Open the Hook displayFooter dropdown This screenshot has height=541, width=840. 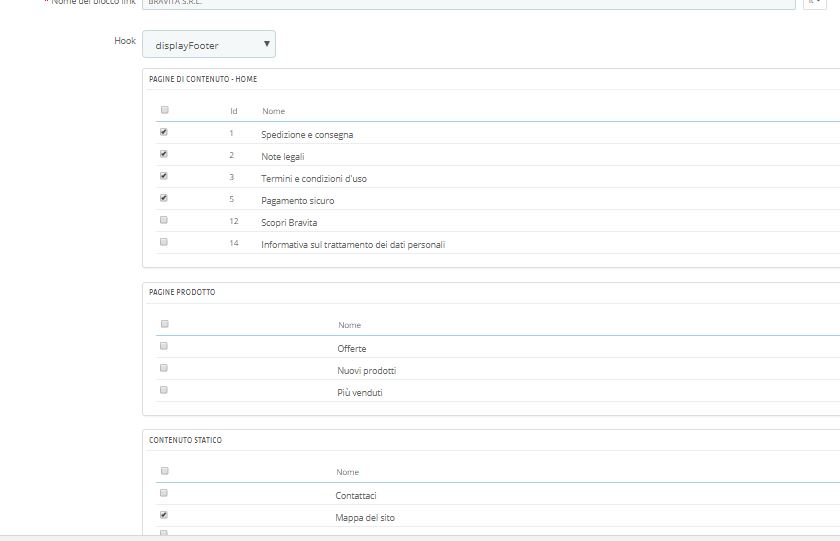(x=209, y=45)
